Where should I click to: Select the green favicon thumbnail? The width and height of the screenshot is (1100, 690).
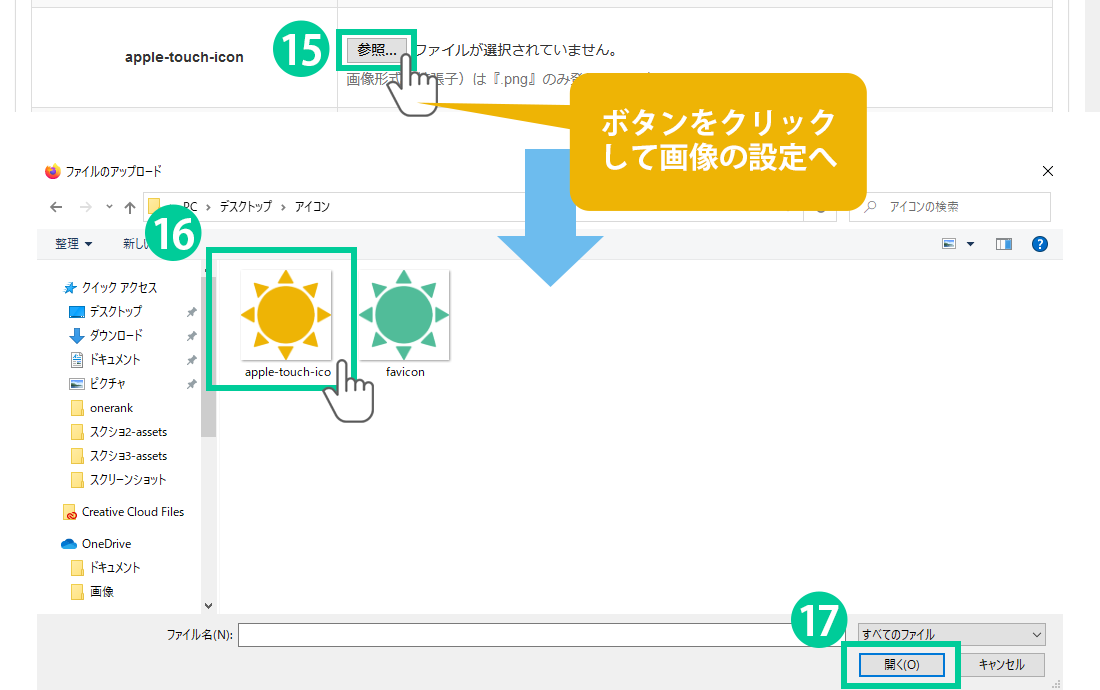(404, 315)
